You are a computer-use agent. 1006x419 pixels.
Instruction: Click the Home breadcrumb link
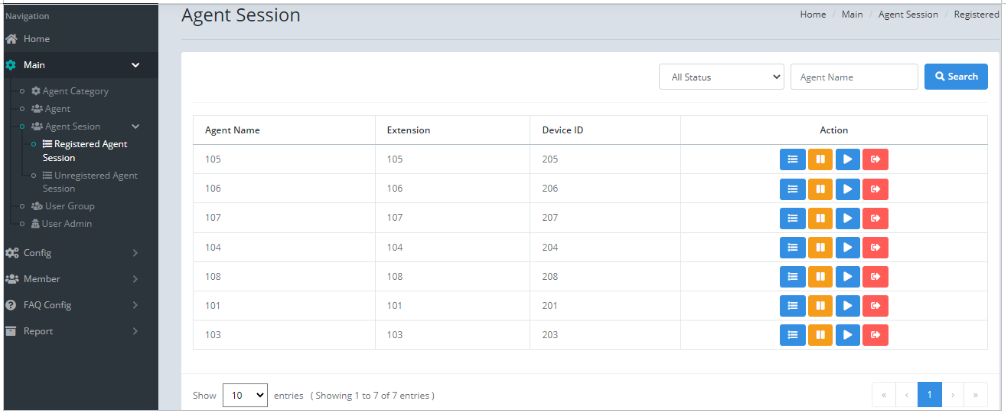click(x=812, y=15)
